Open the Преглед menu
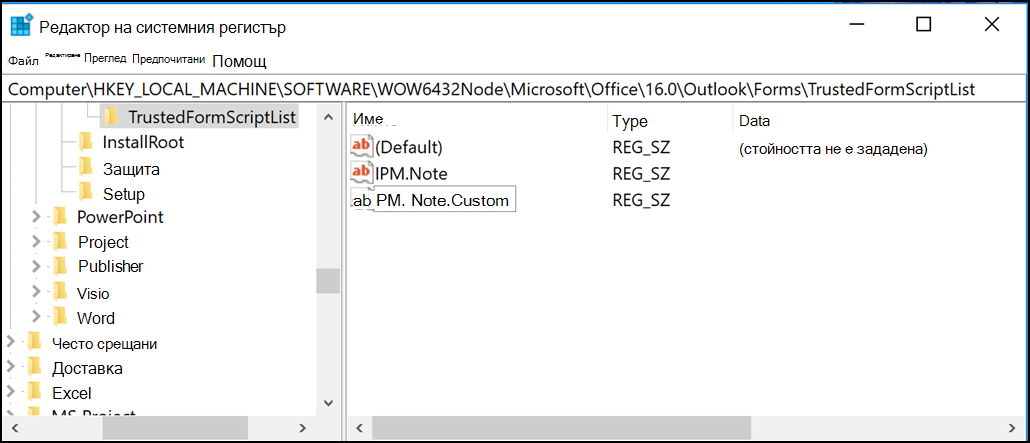Viewport: 1030px width, 443px height. 105,58
